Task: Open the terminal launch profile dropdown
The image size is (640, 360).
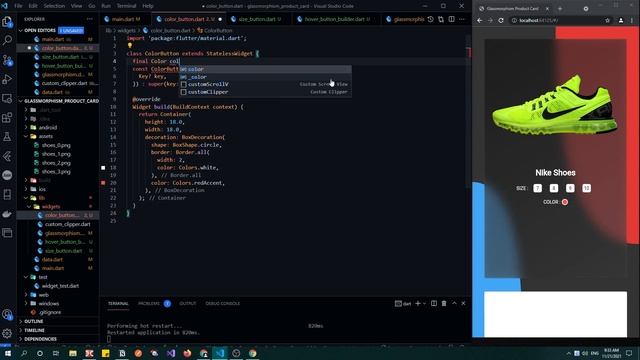Action: [424, 304]
